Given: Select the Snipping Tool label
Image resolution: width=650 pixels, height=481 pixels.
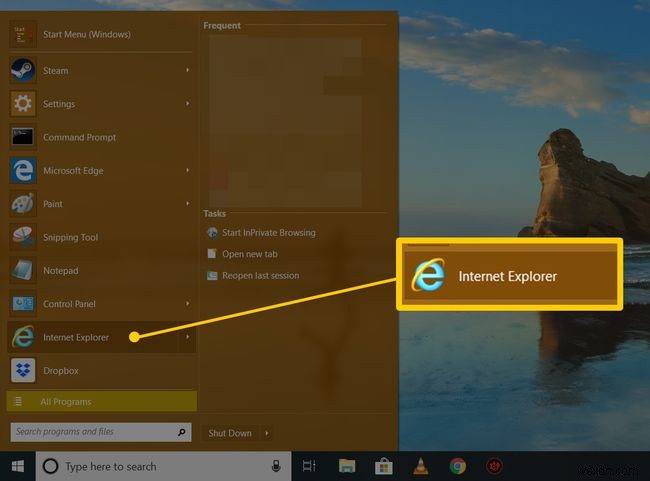Looking at the screenshot, I should [70, 237].
